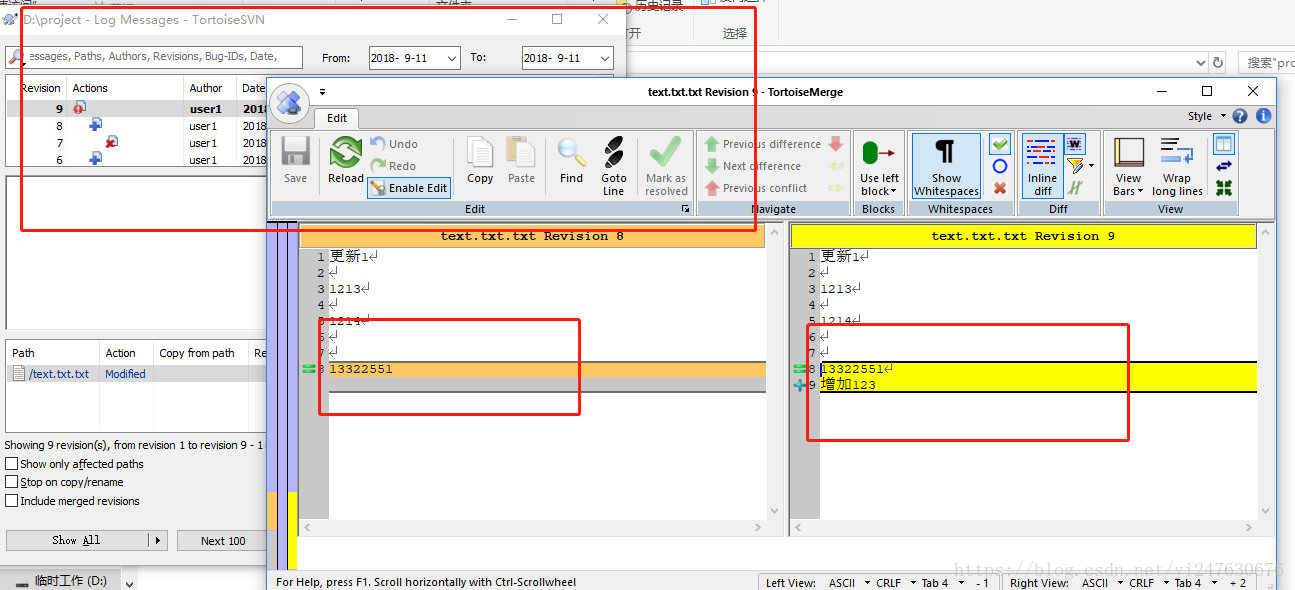Select revision 6 row in the log list
This screenshot has height=590, width=1295.
coord(136,159)
